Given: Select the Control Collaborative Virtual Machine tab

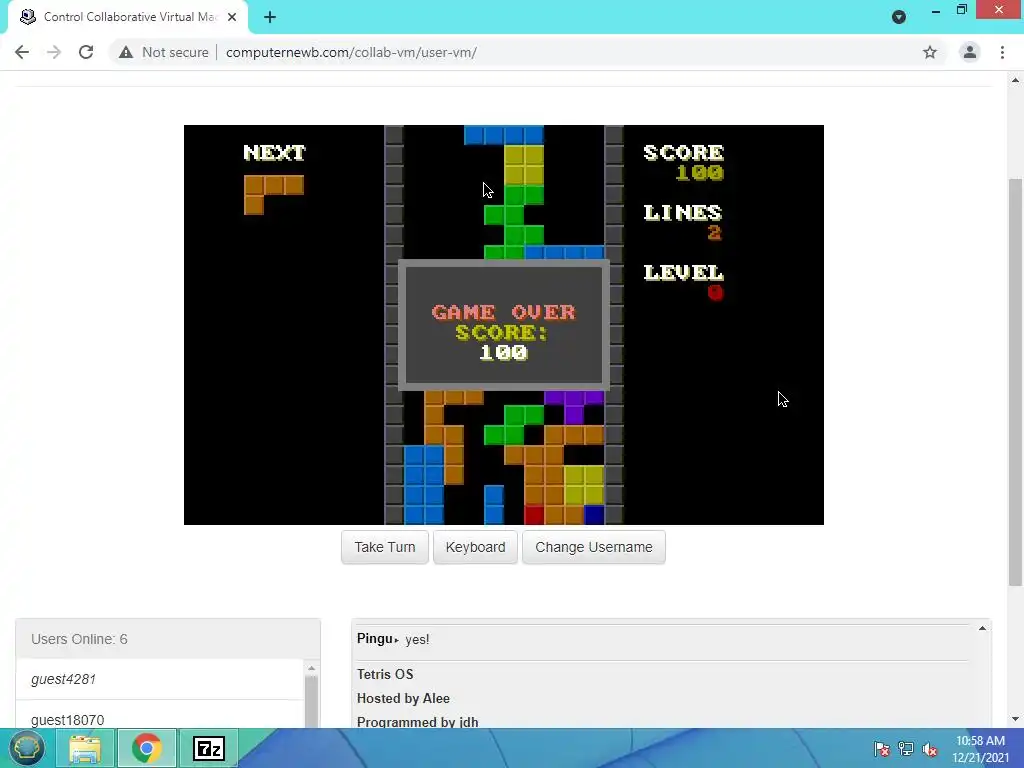Looking at the screenshot, I should click(128, 17).
